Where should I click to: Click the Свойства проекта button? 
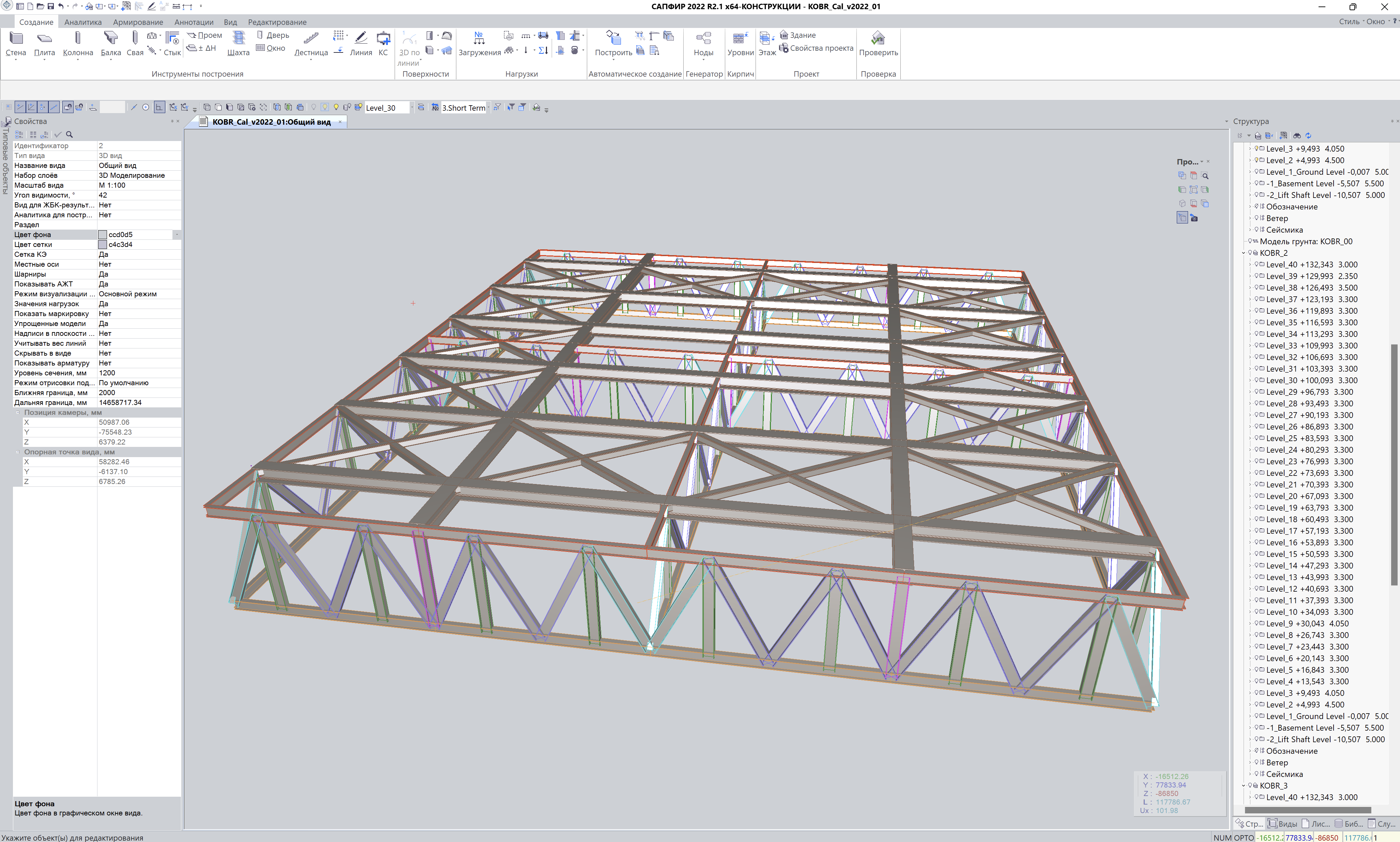821,48
